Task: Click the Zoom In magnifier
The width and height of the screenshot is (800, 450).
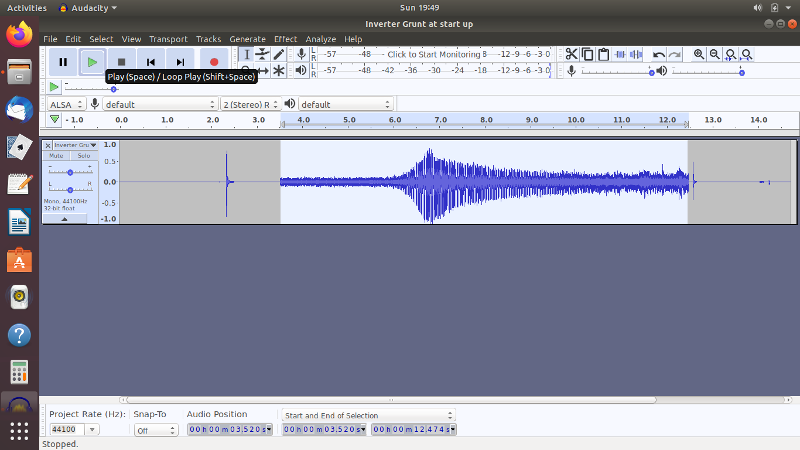Action: pyautogui.click(x=699, y=54)
